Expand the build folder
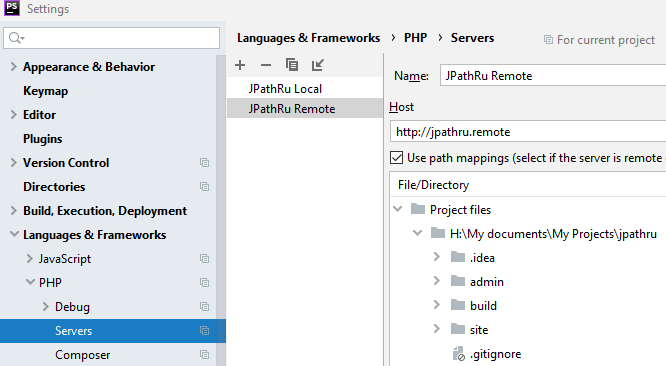Screen dimensions: 666x366 click(x=436, y=305)
